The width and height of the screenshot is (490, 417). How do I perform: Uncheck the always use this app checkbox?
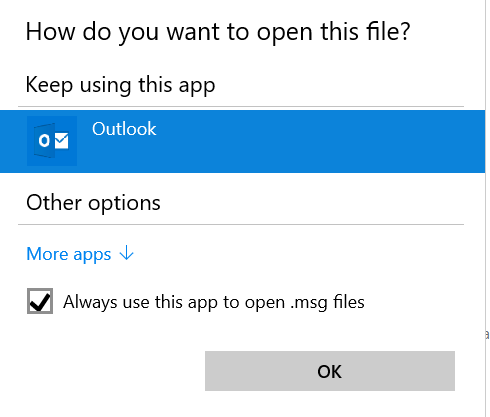(40, 301)
